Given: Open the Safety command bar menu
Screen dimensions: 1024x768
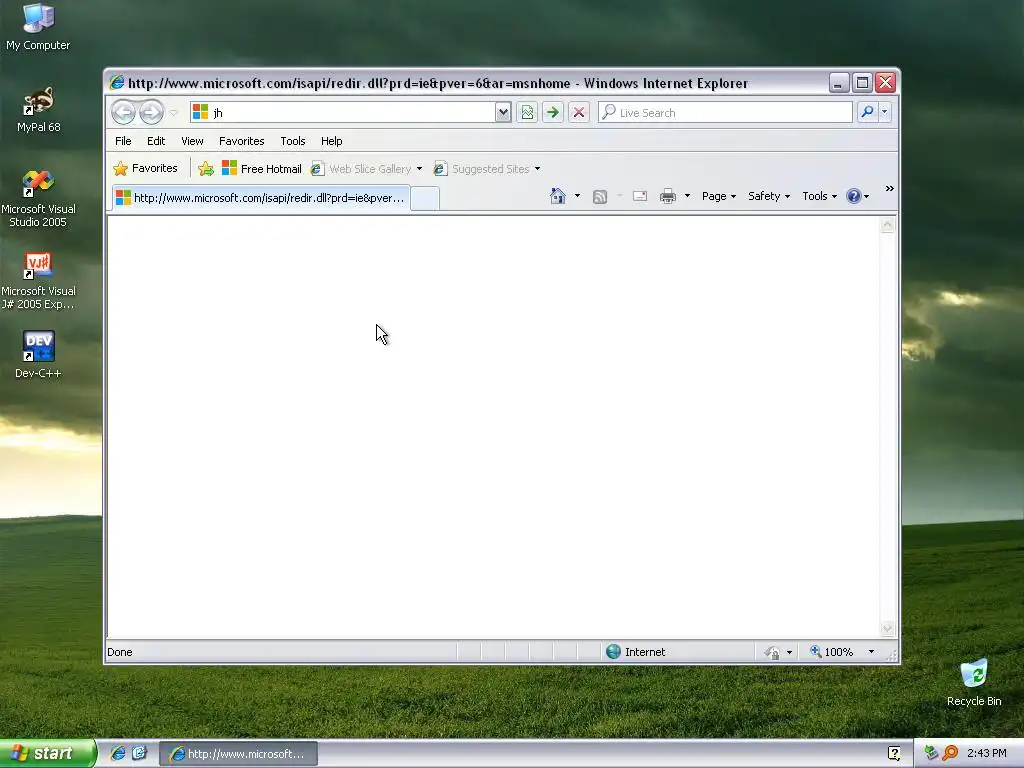Looking at the screenshot, I should click(x=769, y=196).
